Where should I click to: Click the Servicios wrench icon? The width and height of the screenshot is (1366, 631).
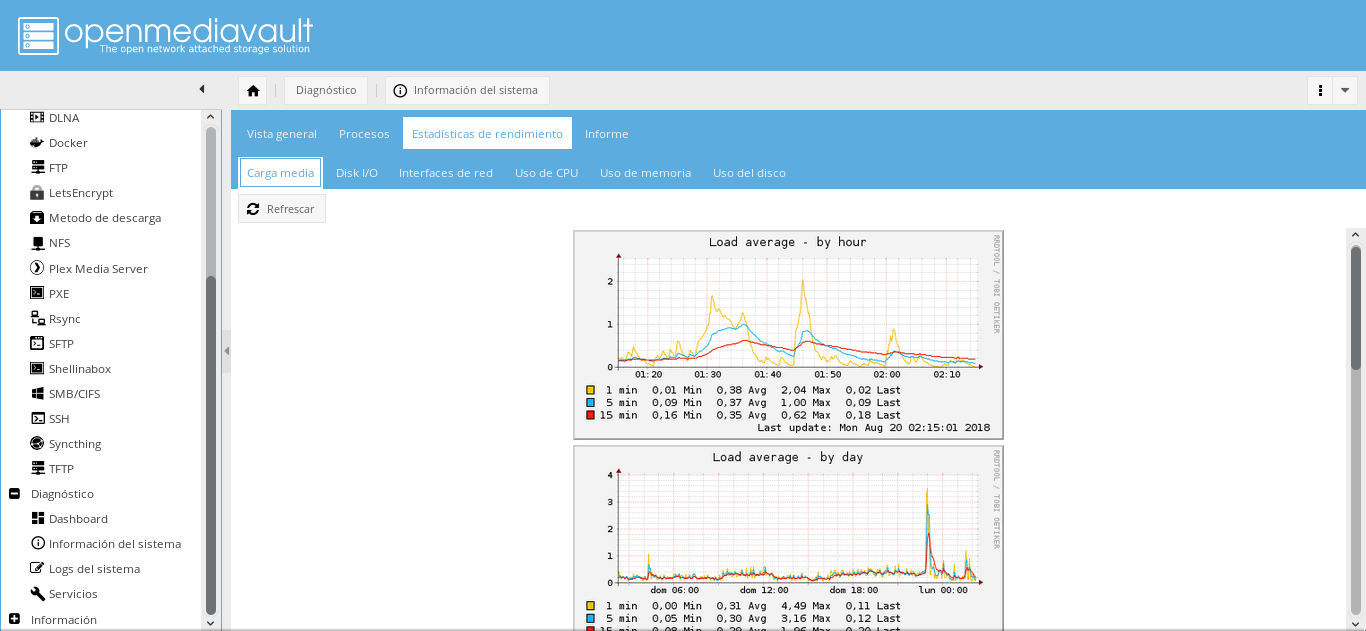click(37, 593)
